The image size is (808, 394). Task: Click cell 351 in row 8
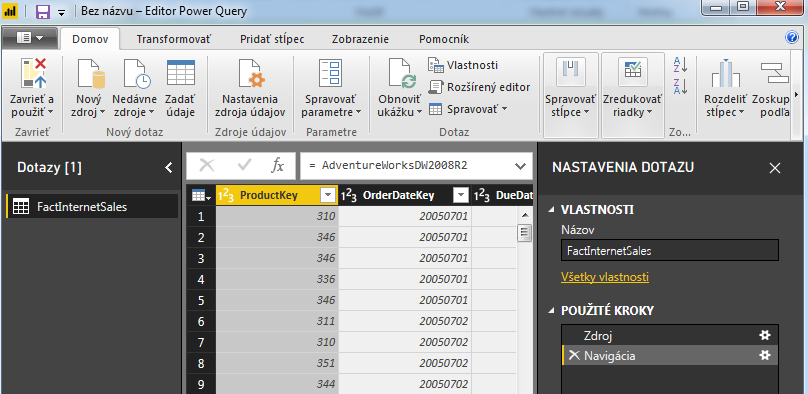pos(277,363)
